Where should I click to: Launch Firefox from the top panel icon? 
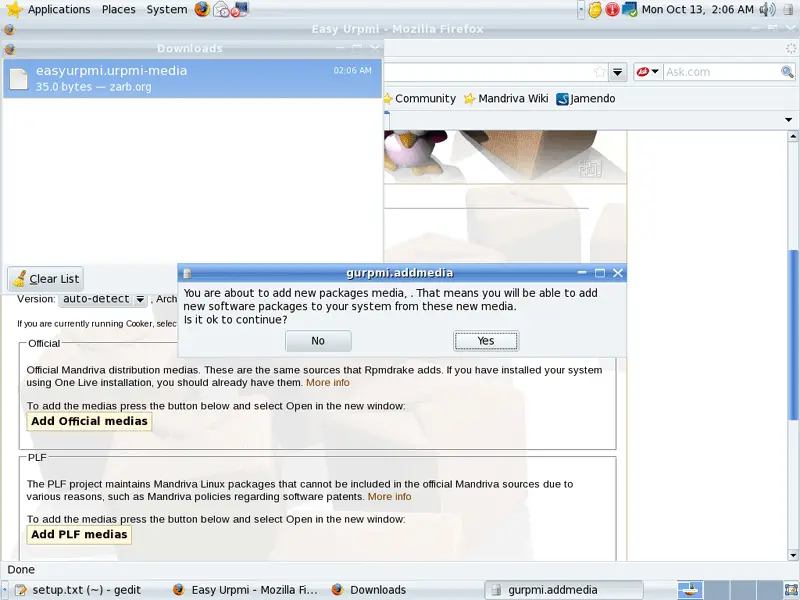[202, 9]
